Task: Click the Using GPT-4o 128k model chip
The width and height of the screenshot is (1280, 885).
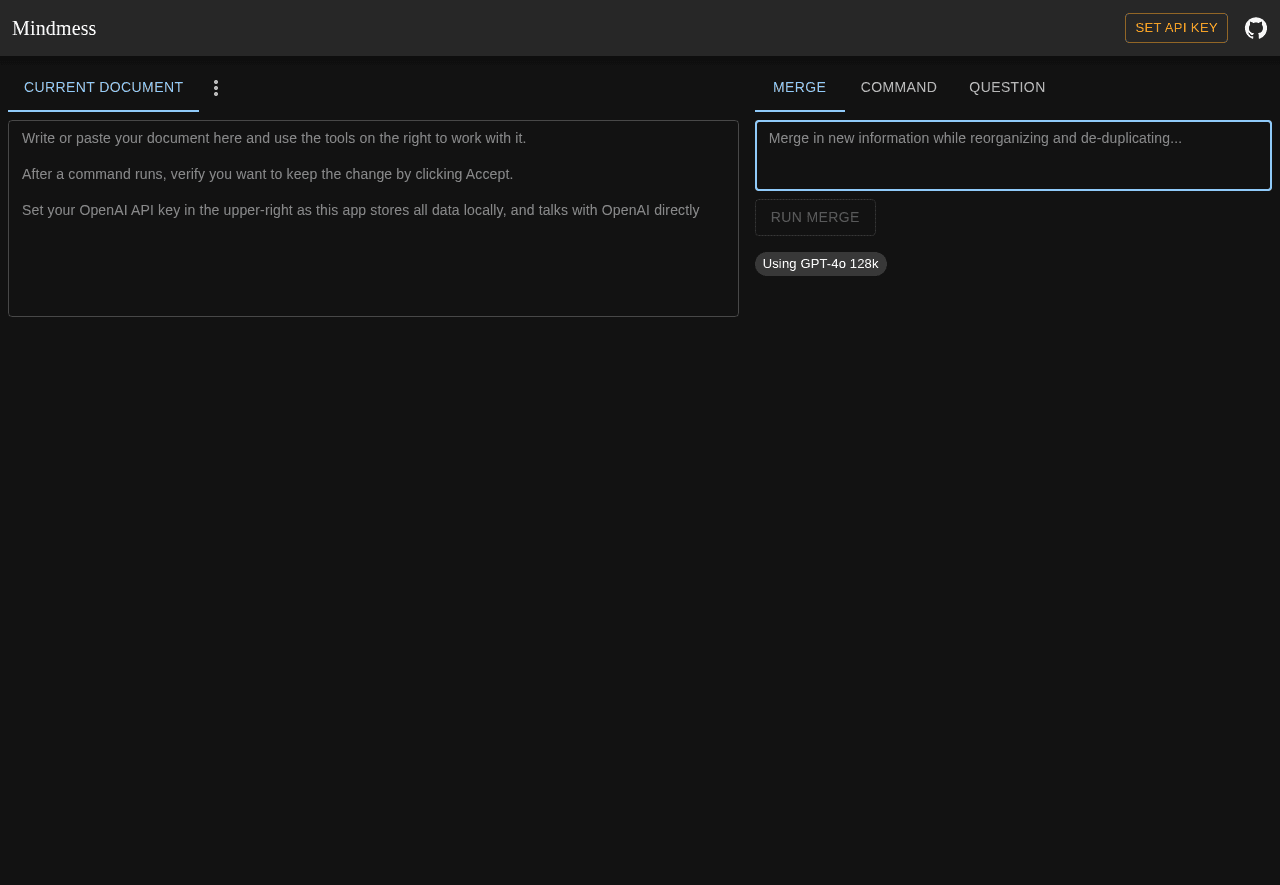Action: pyautogui.click(x=820, y=264)
